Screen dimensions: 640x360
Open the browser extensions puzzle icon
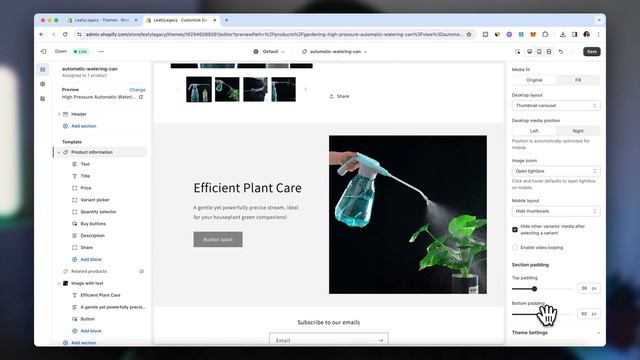coord(545,35)
